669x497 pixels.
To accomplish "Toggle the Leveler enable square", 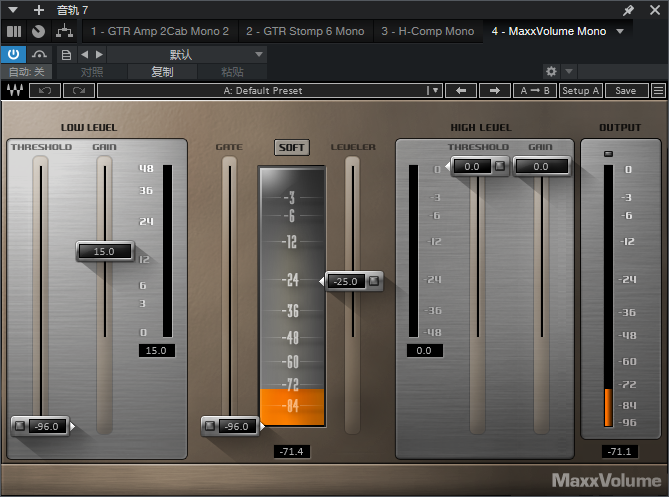I will (374, 281).
